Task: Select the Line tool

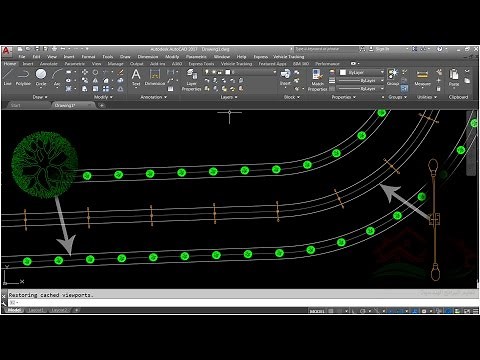Action: pos(8,77)
